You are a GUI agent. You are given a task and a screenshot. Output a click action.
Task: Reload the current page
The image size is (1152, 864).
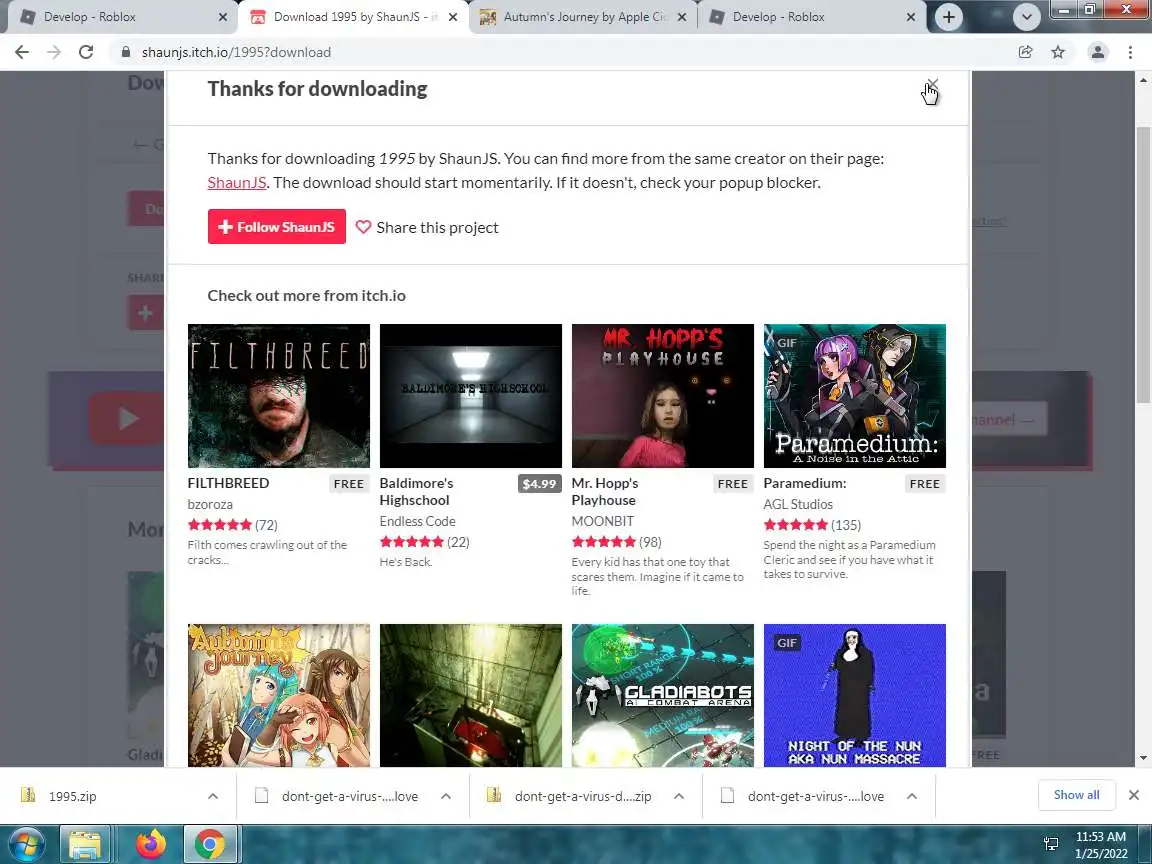86,52
